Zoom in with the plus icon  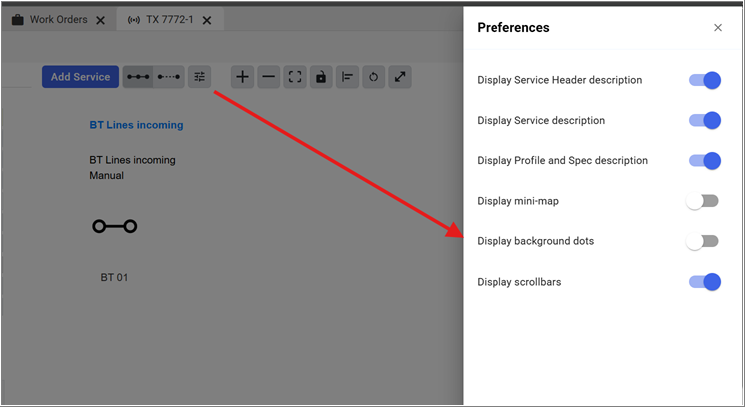tap(243, 77)
